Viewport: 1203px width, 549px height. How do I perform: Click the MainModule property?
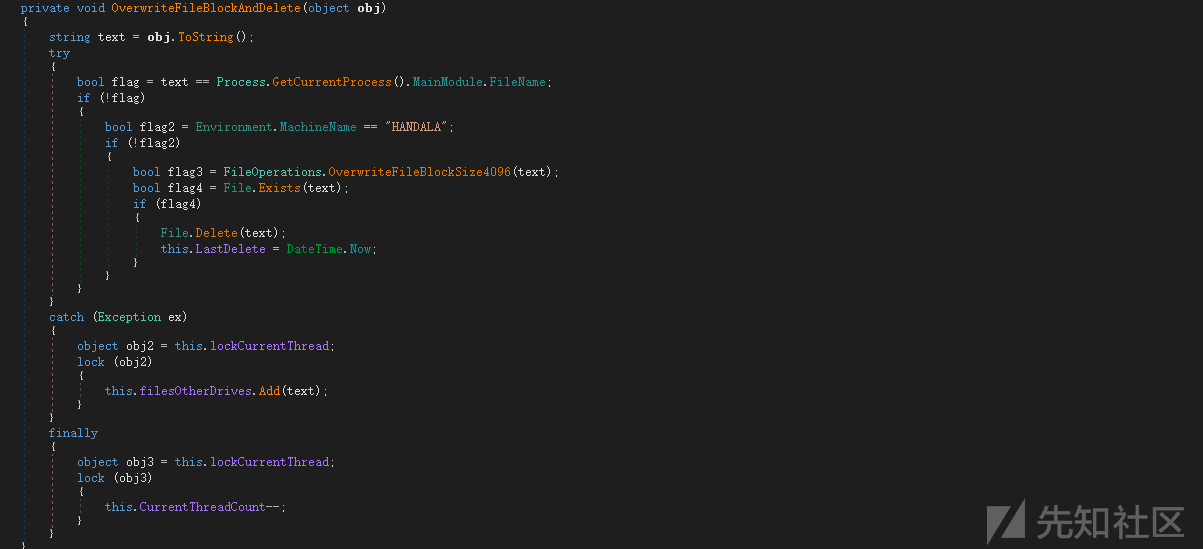[447, 82]
